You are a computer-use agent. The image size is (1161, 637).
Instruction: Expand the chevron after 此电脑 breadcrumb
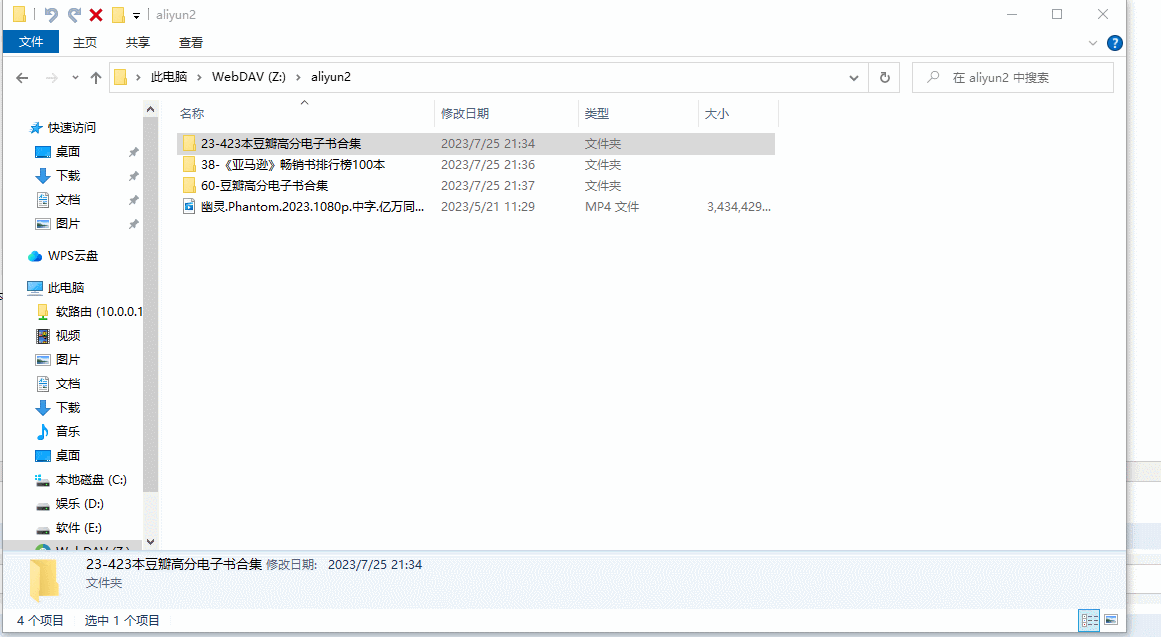[x=199, y=77]
